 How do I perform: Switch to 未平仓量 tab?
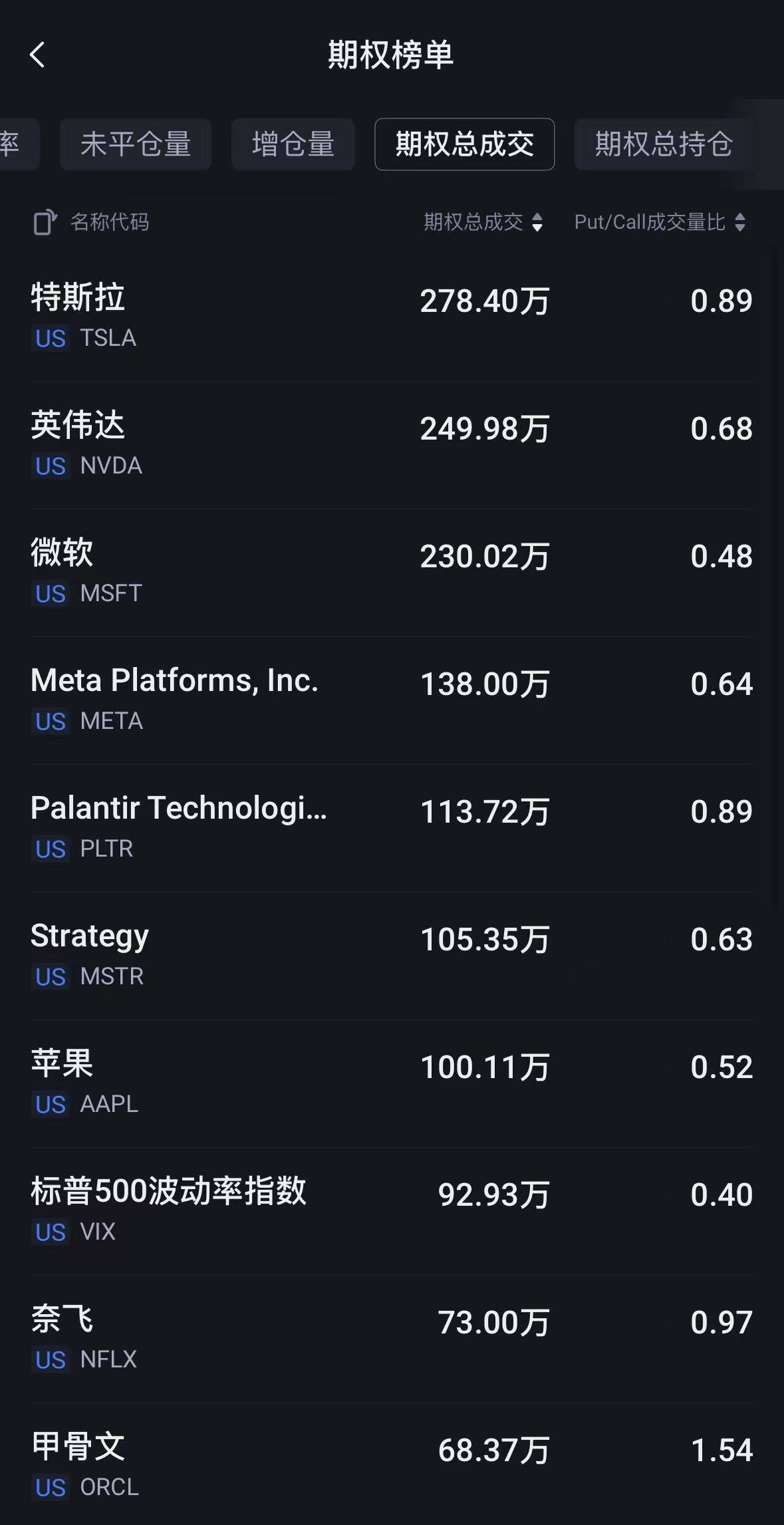136,144
